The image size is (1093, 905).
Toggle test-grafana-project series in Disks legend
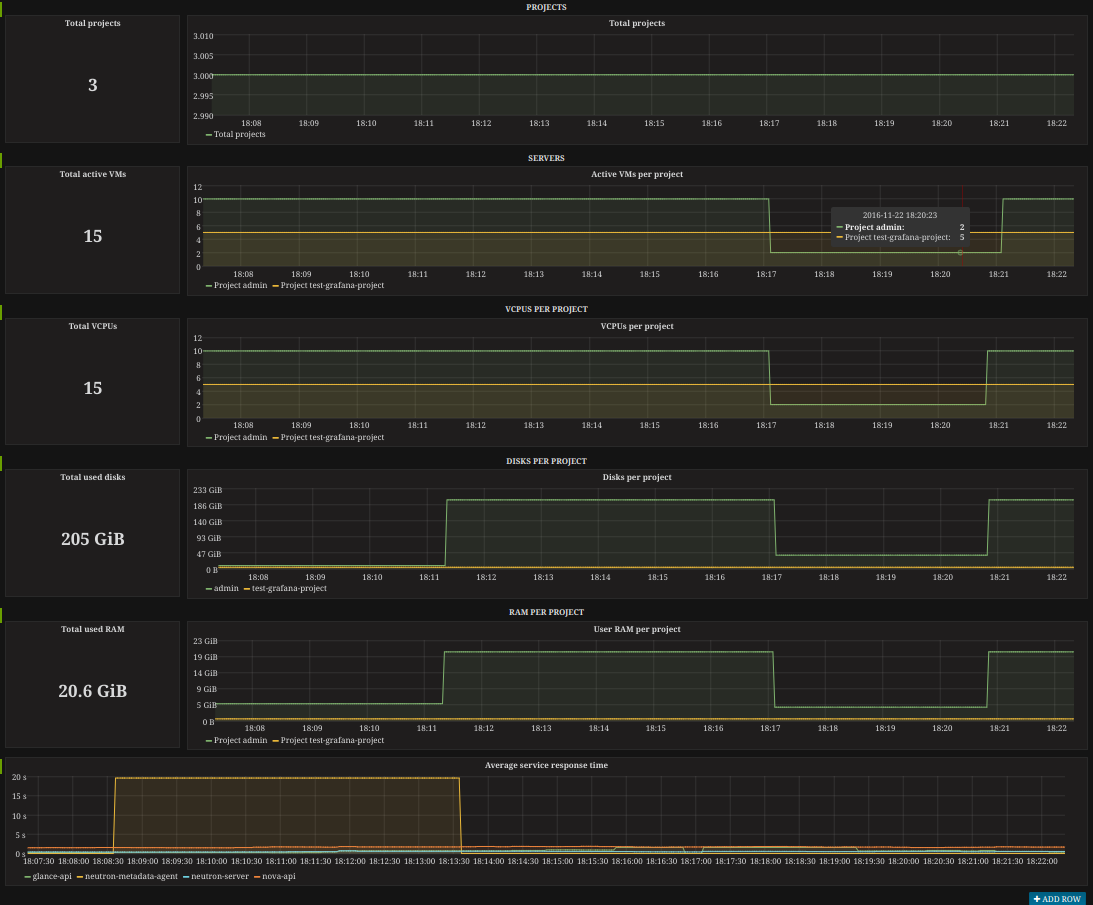tap(289, 588)
